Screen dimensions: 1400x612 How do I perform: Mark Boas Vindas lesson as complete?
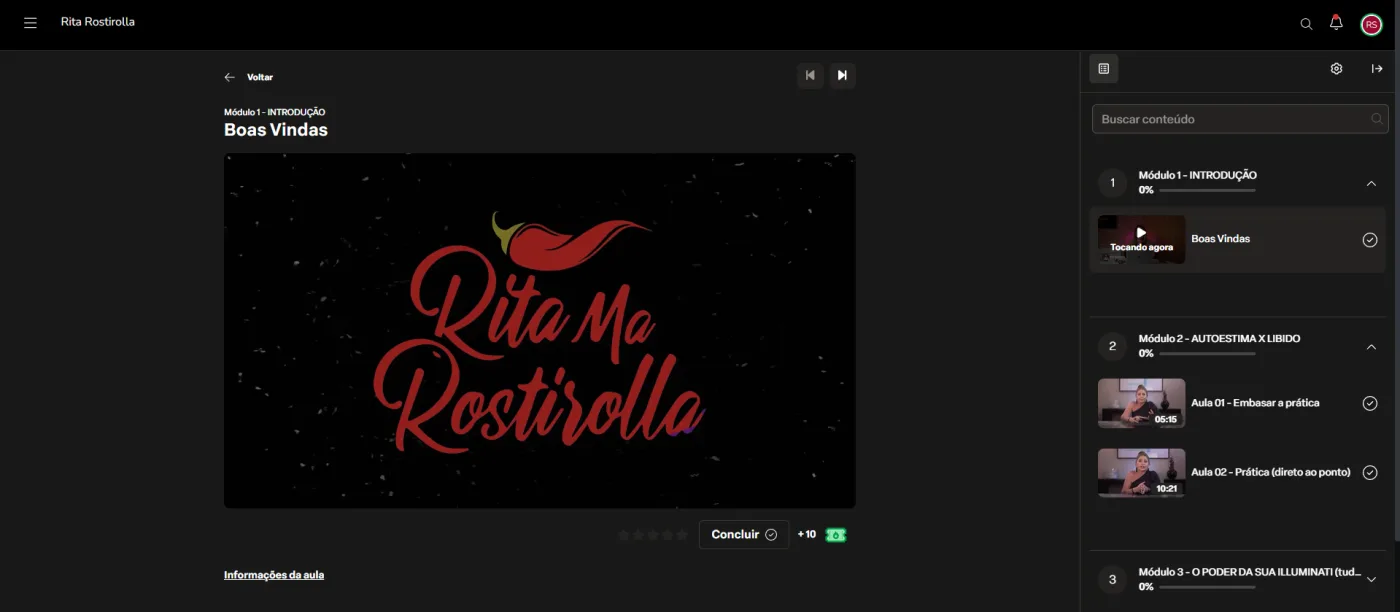click(x=1370, y=240)
